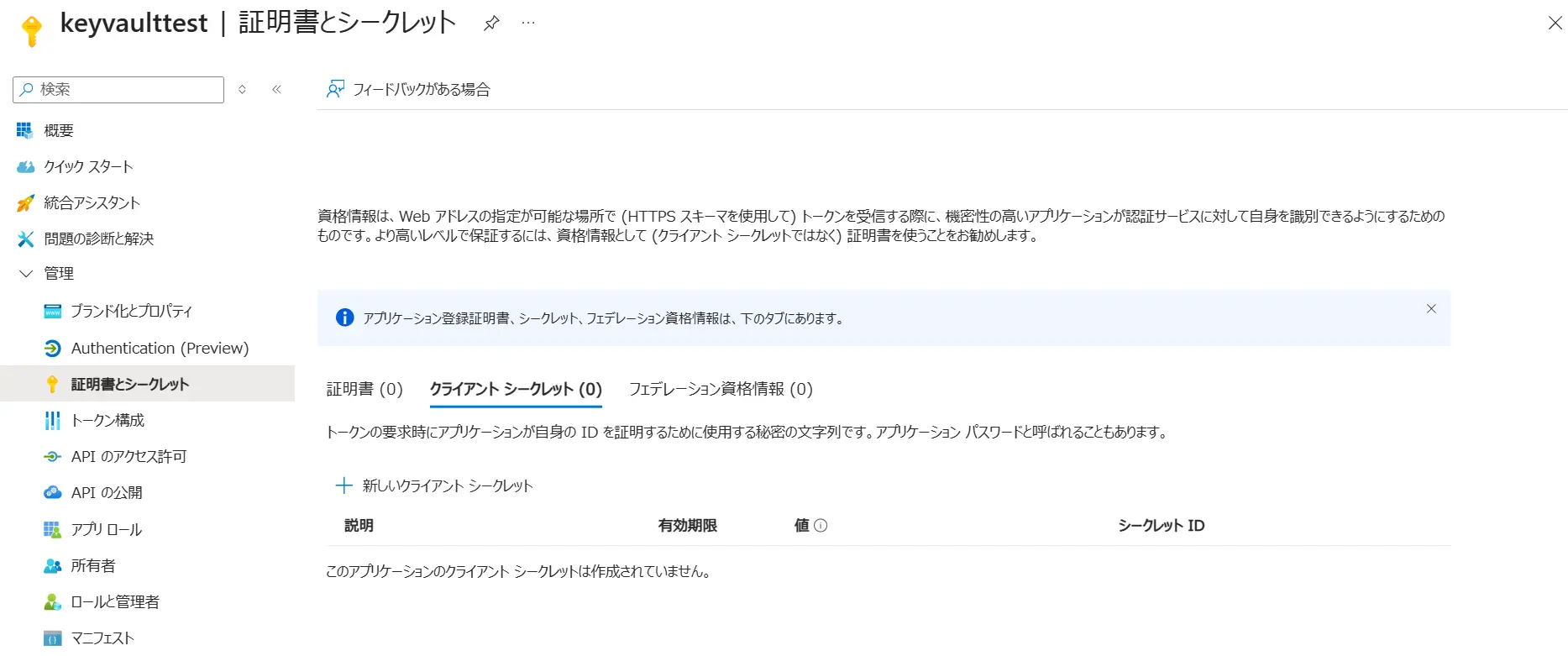
Task: Click the アプリ ロール icon
Action: pos(52,529)
